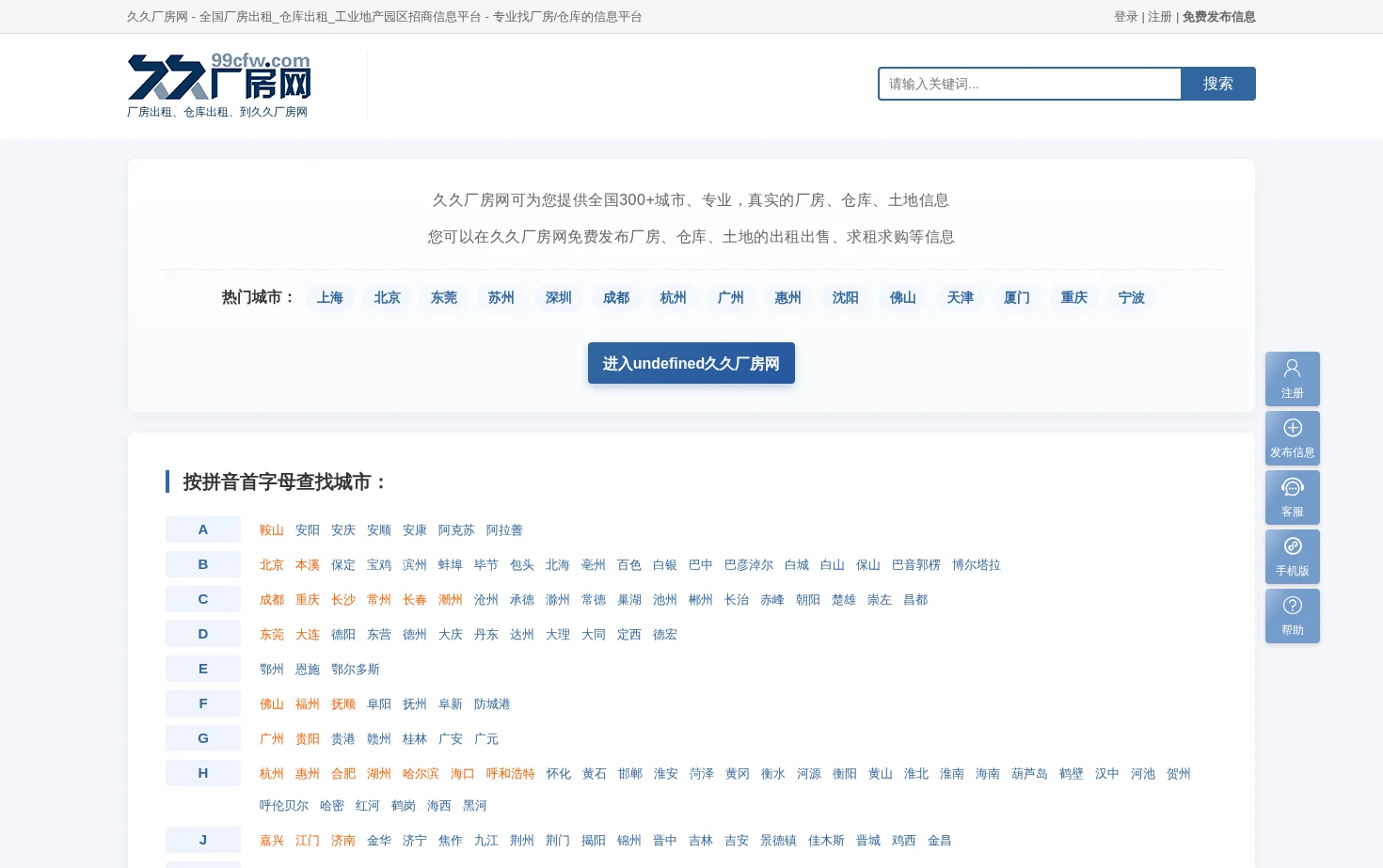Open city 阿克苏 in row A

[x=456, y=530]
